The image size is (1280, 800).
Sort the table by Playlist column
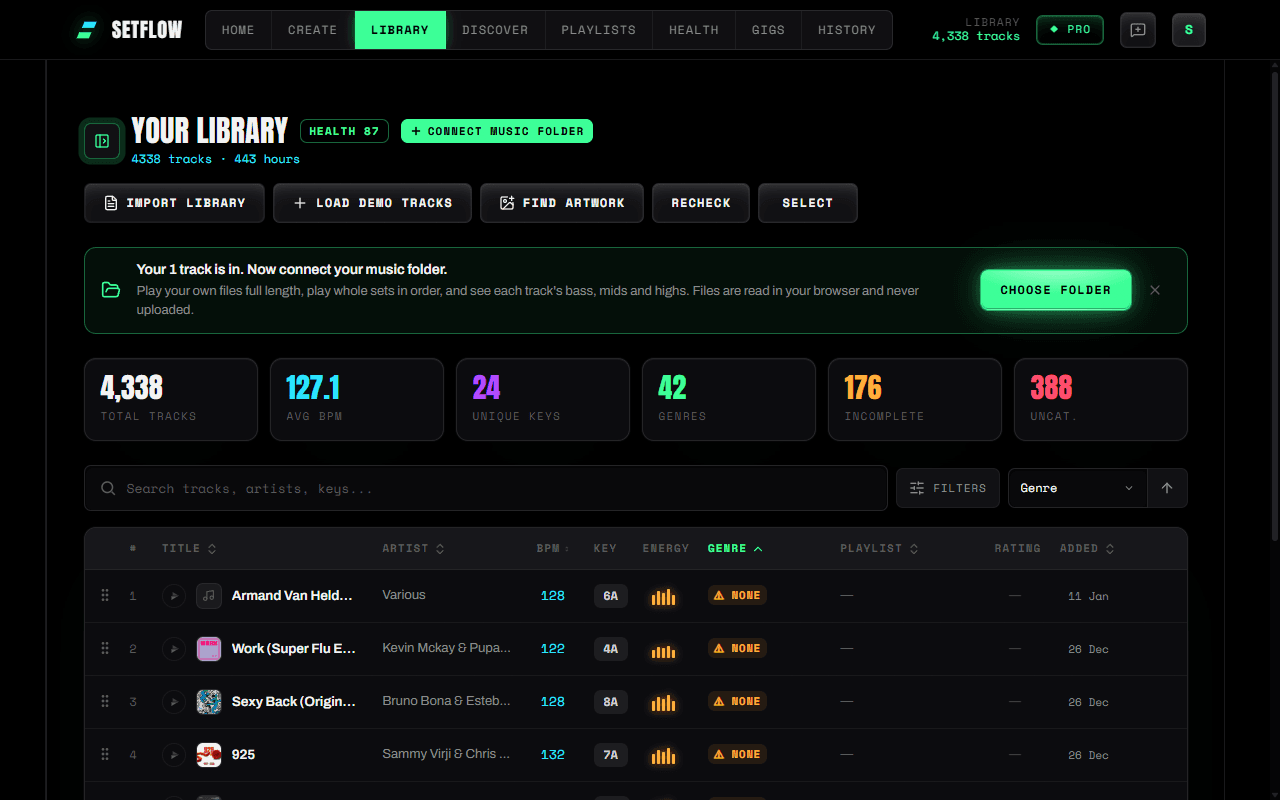coord(879,548)
